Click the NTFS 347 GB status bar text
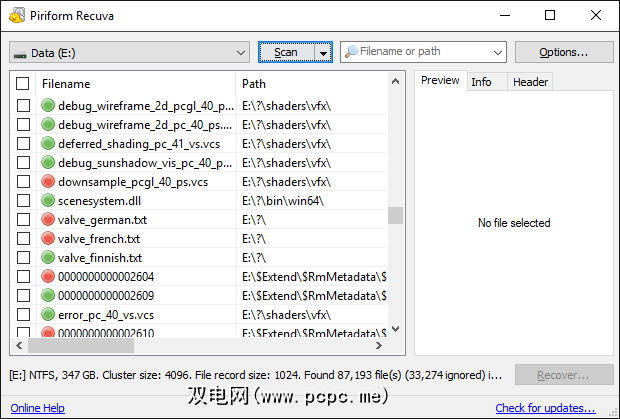The image size is (620, 419). (x=255, y=375)
